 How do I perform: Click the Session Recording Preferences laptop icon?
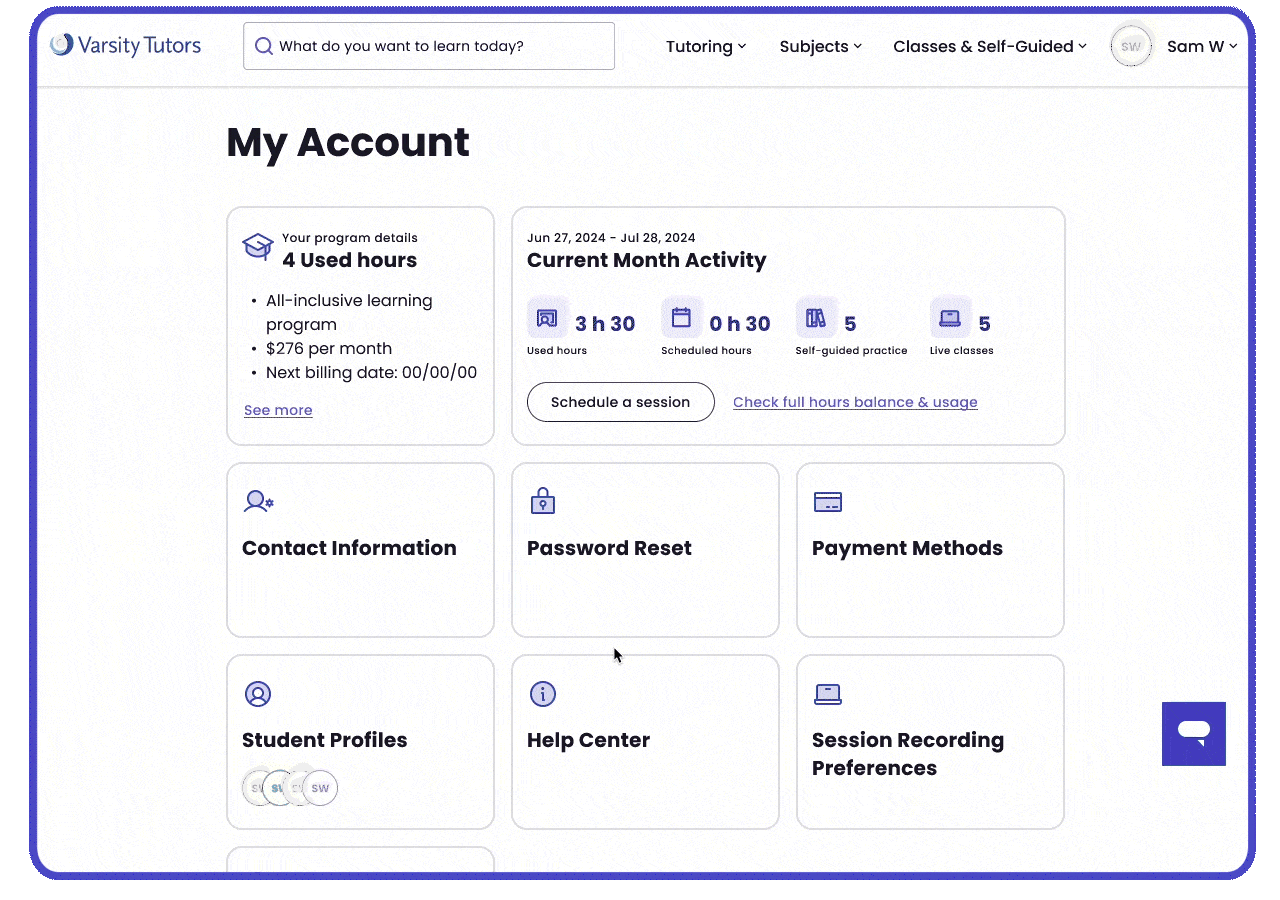point(828,693)
